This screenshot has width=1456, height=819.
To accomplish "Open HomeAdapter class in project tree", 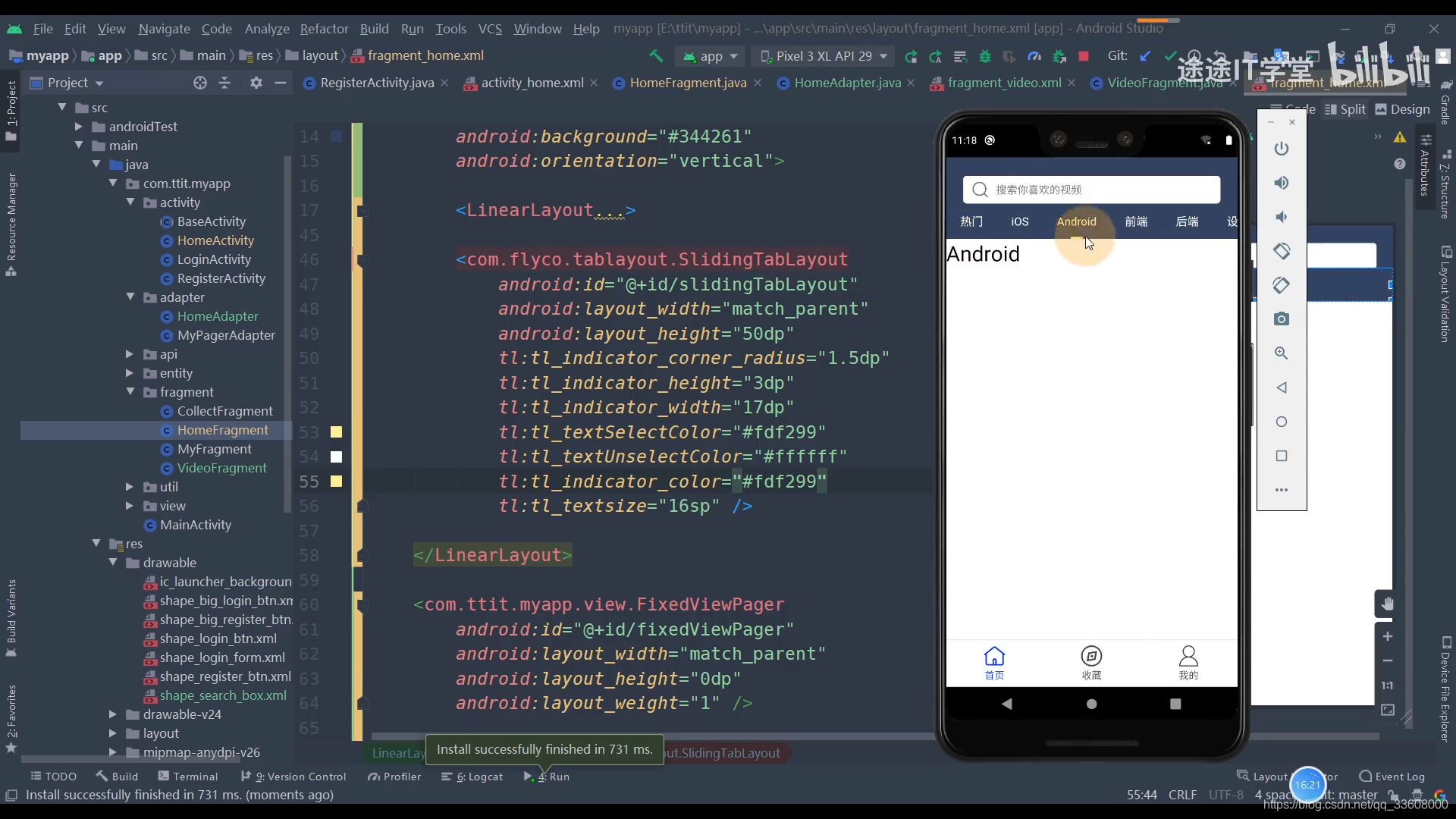I will pyautogui.click(x=218, y=316).
